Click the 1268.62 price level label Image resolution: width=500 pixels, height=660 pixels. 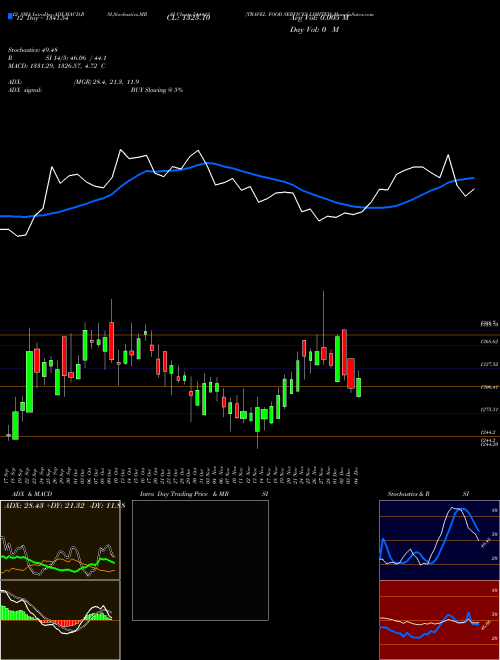click(x=489, y=342)
